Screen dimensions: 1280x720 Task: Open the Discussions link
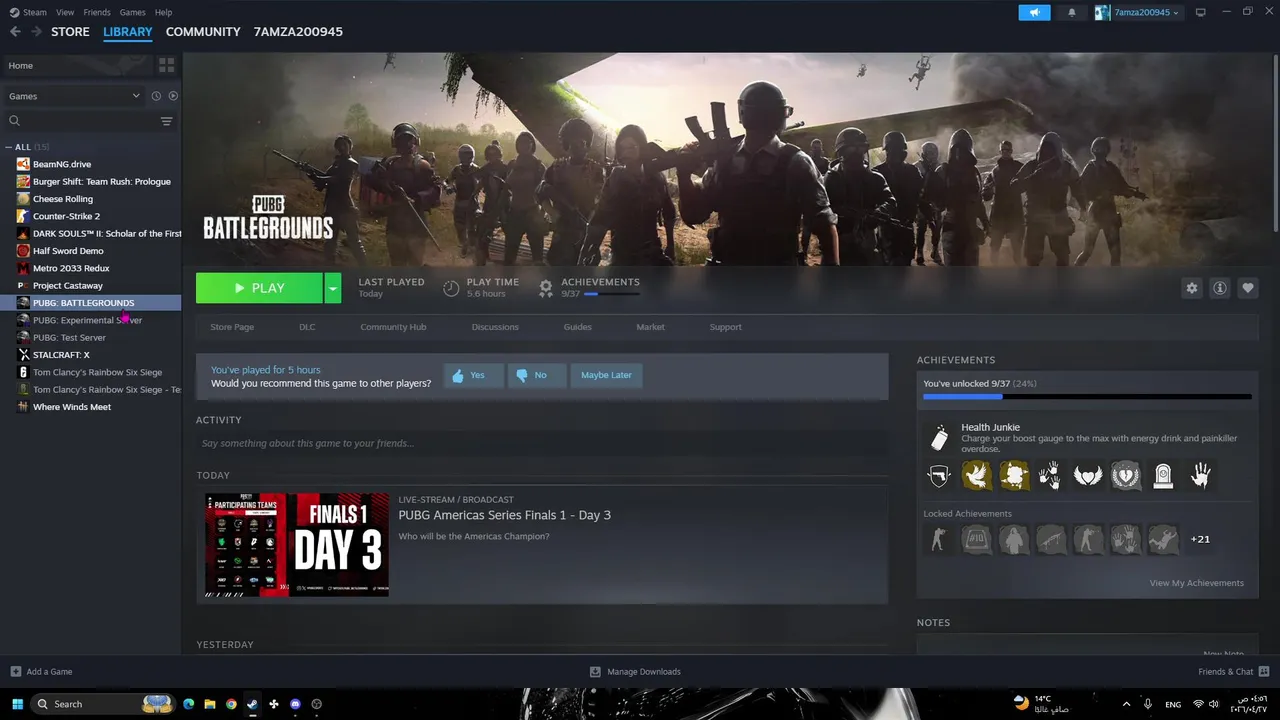tap(495, 327)
